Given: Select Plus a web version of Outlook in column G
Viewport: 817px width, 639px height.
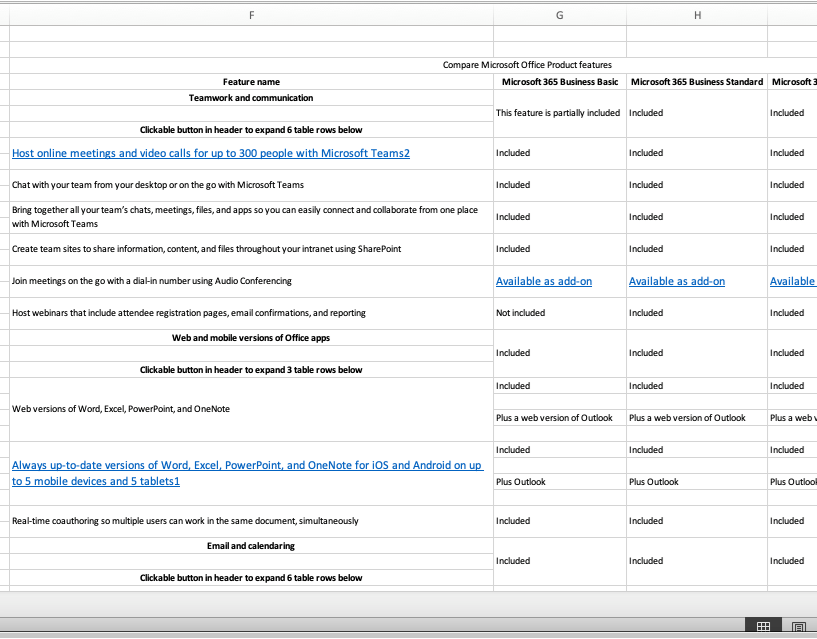Looking at the screenshot, I should 560,418.
